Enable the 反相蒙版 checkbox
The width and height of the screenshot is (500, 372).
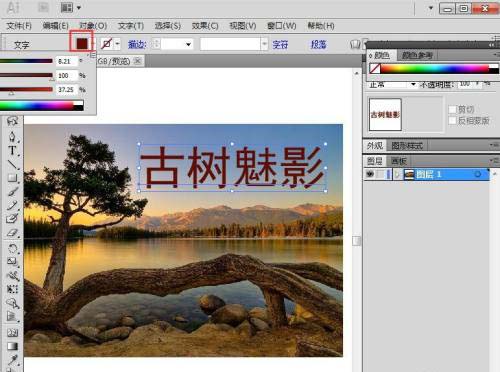(x=452, y=120)
